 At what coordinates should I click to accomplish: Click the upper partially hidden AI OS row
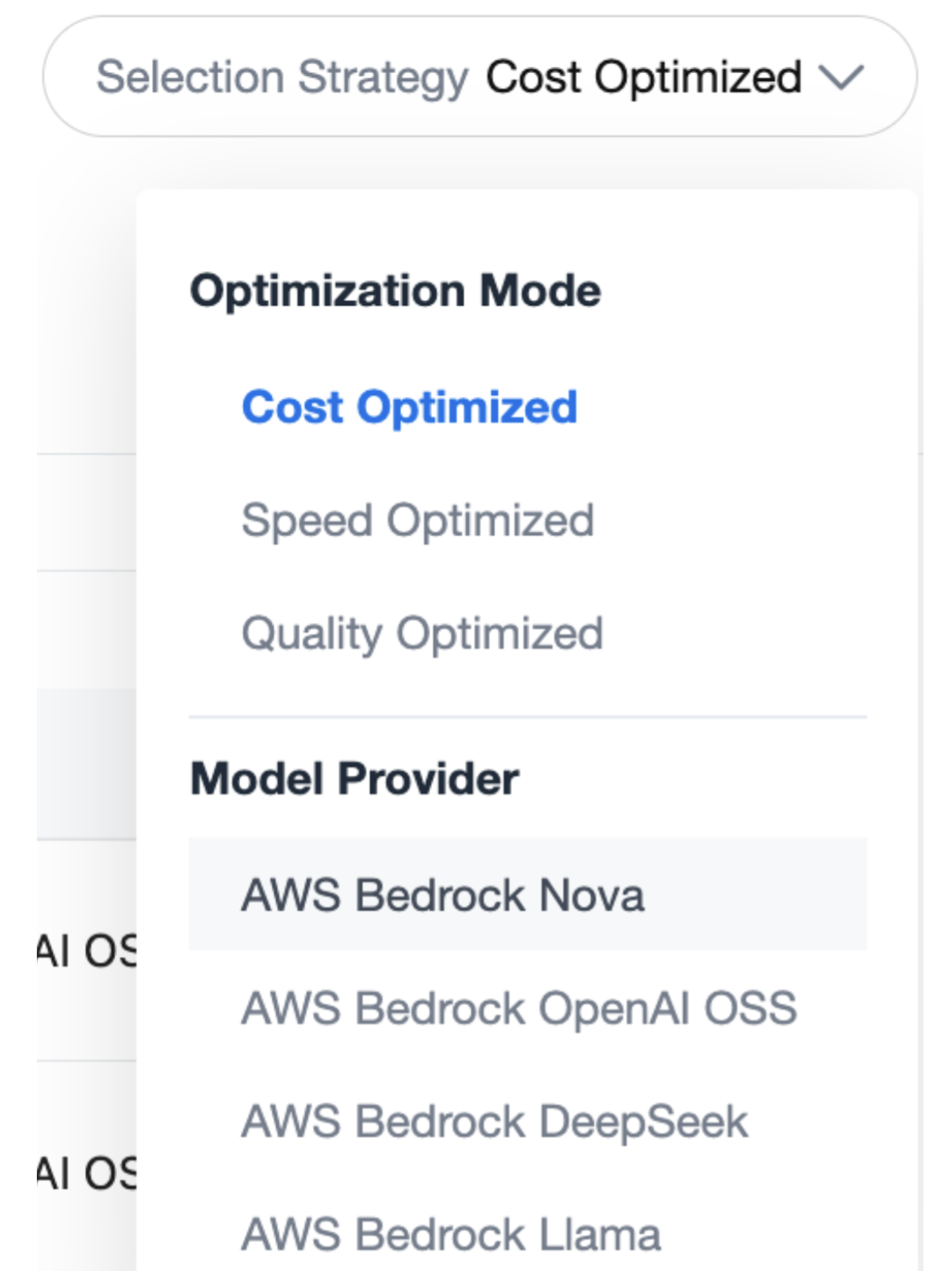86,951
